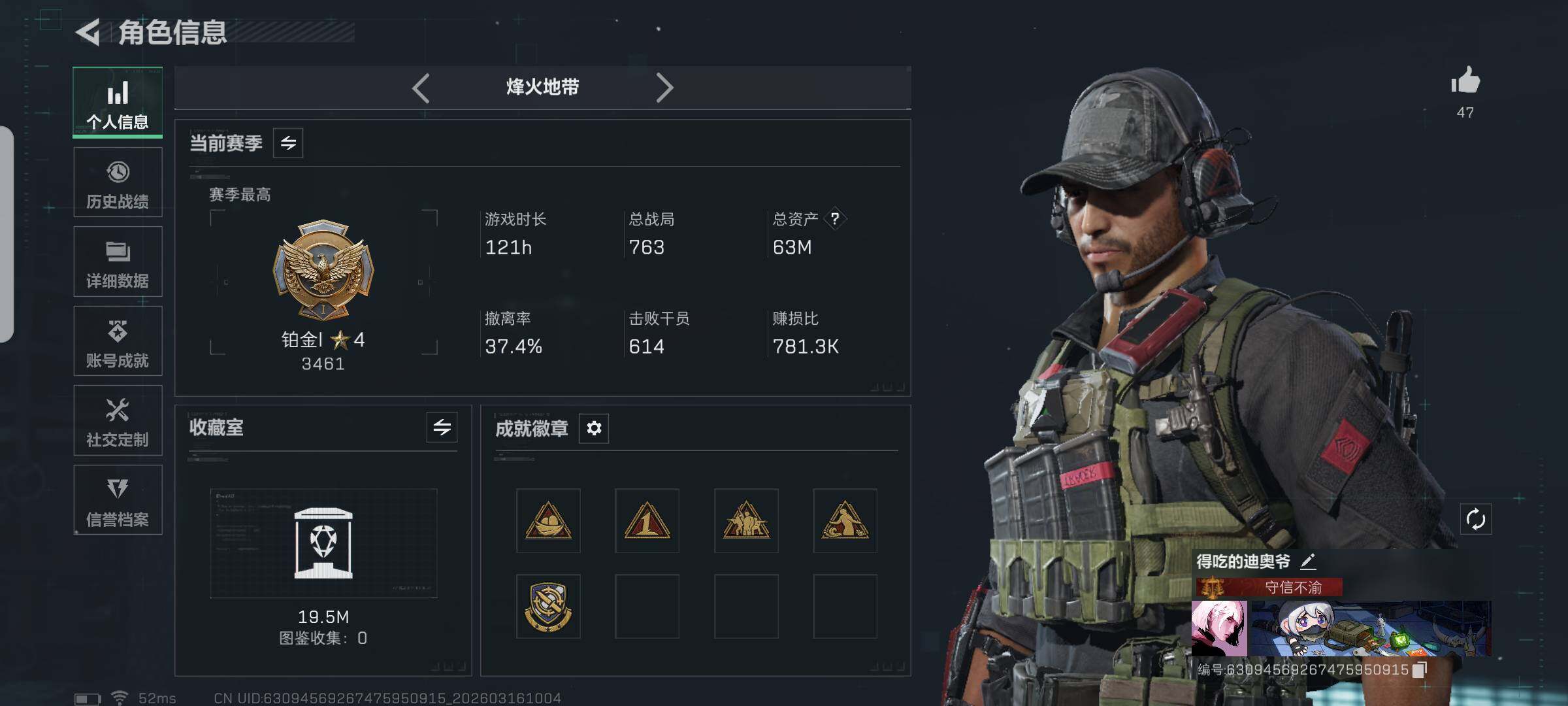Switch to previous mode with left chevron
1568x706 pixels.
pos(421,88)
